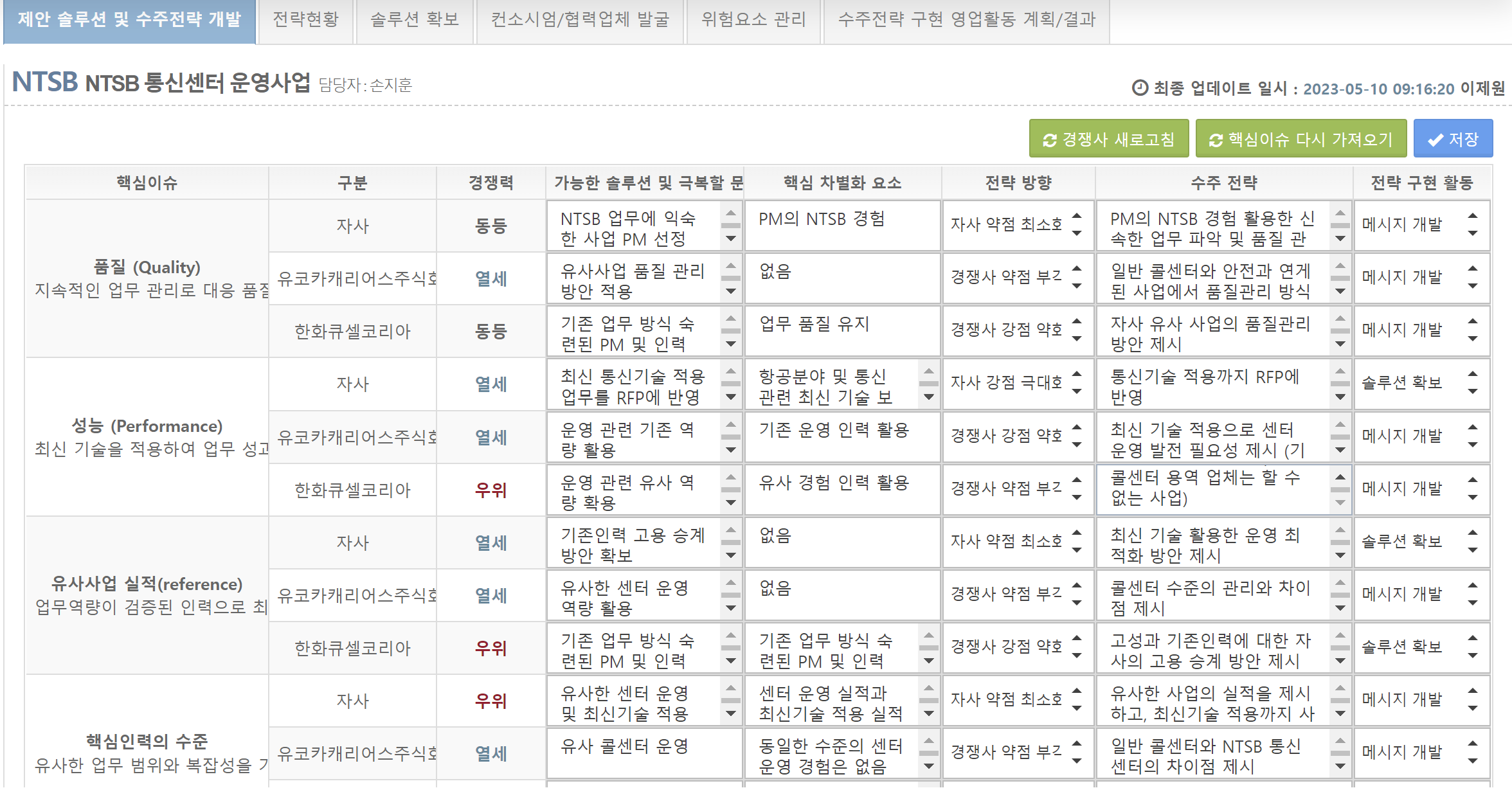
Task: Click the 핵심 차별화 요소 column header
Action: click(x=843, y=183)
